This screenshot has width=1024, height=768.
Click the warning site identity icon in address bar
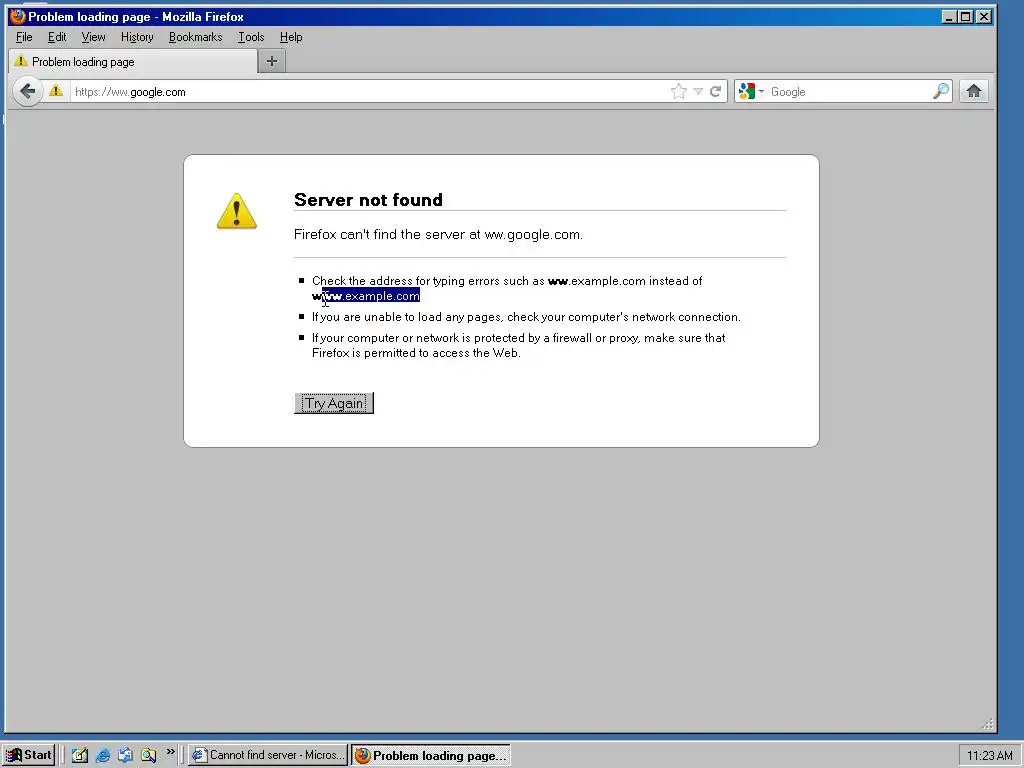(56, 91)
